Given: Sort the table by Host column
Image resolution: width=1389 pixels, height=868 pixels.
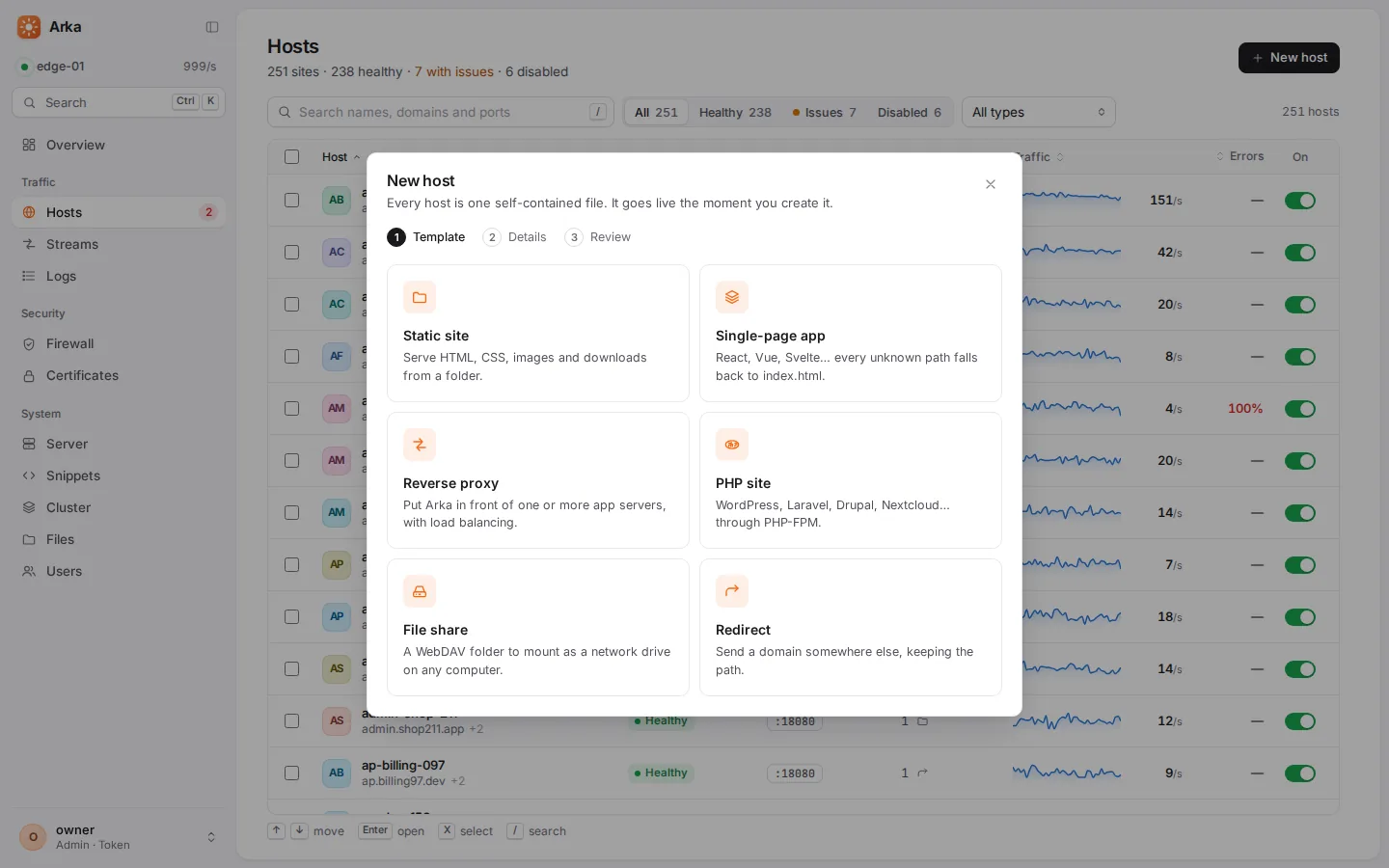Looking at the screenshot, I should click(340, 156).
